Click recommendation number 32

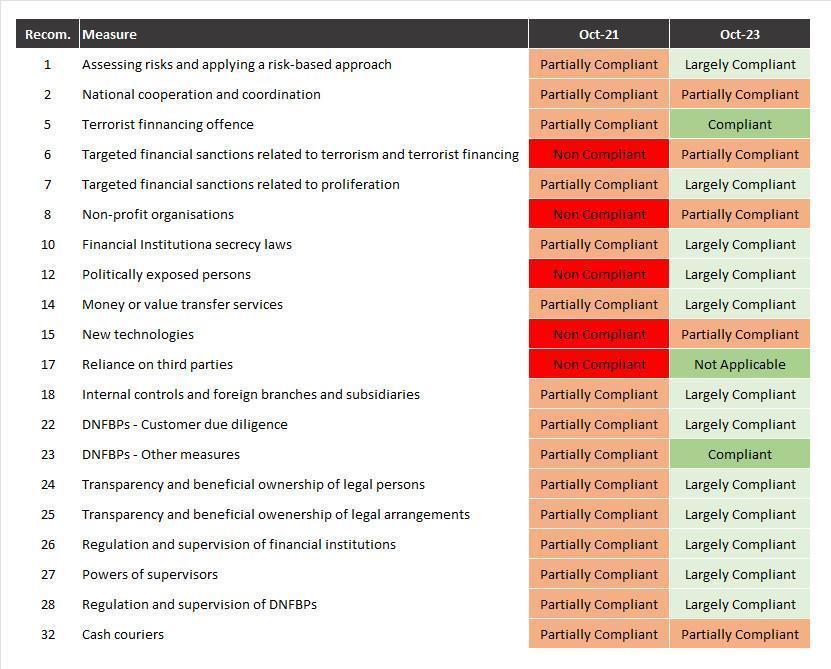click(47, 634)
